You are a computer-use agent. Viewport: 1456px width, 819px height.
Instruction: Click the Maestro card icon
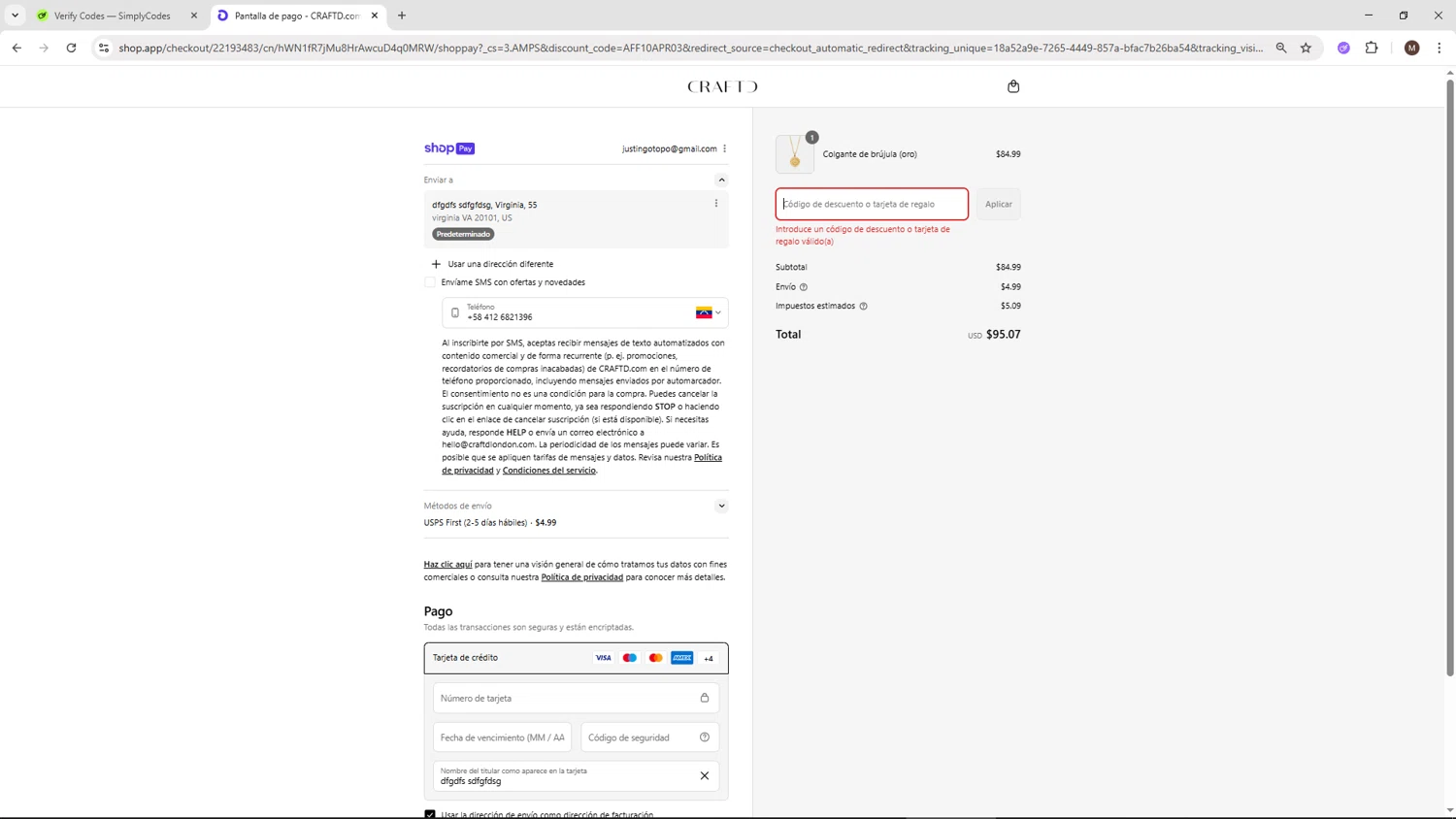coord(630,658)
